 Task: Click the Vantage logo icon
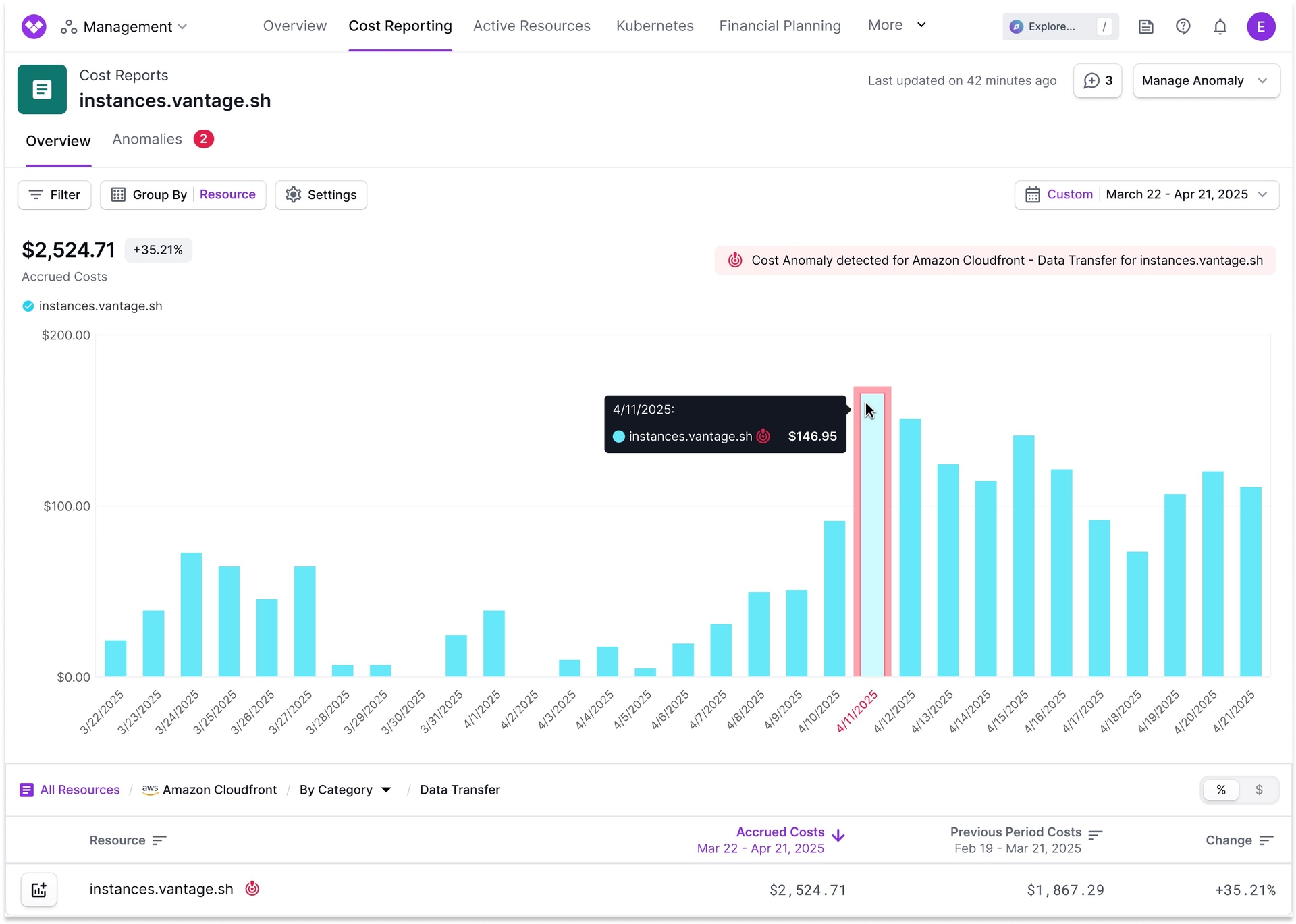(x=34, y=26)
